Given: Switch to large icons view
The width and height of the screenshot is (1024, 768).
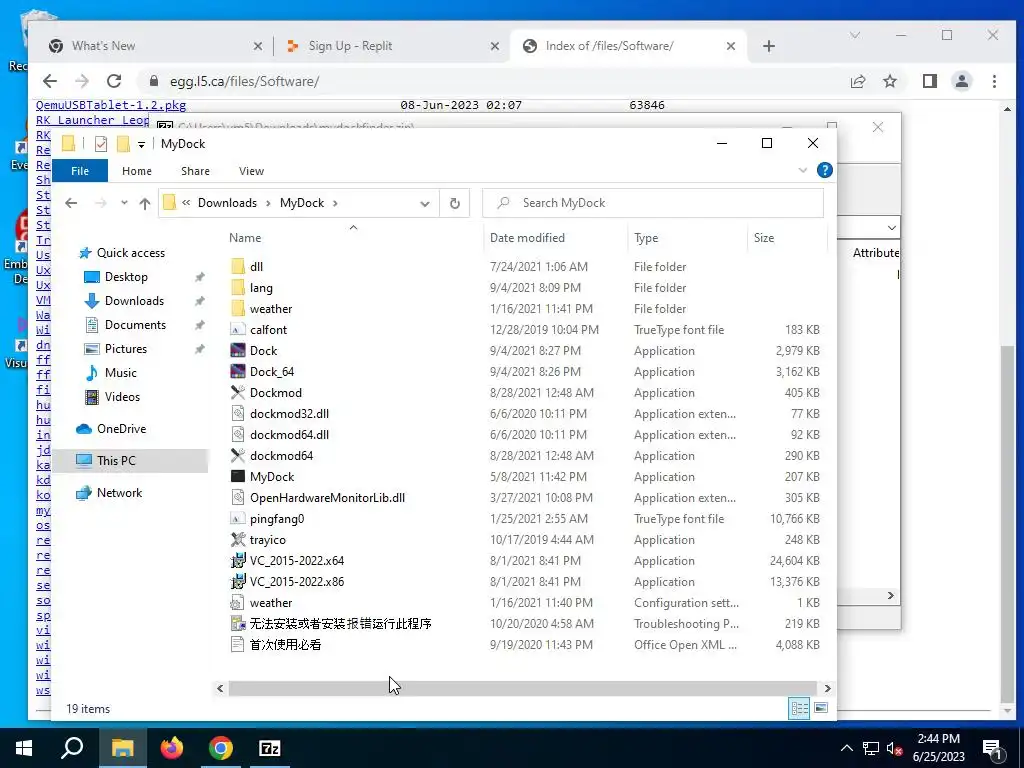Looking at the screenshot, I should pos(821,708).
